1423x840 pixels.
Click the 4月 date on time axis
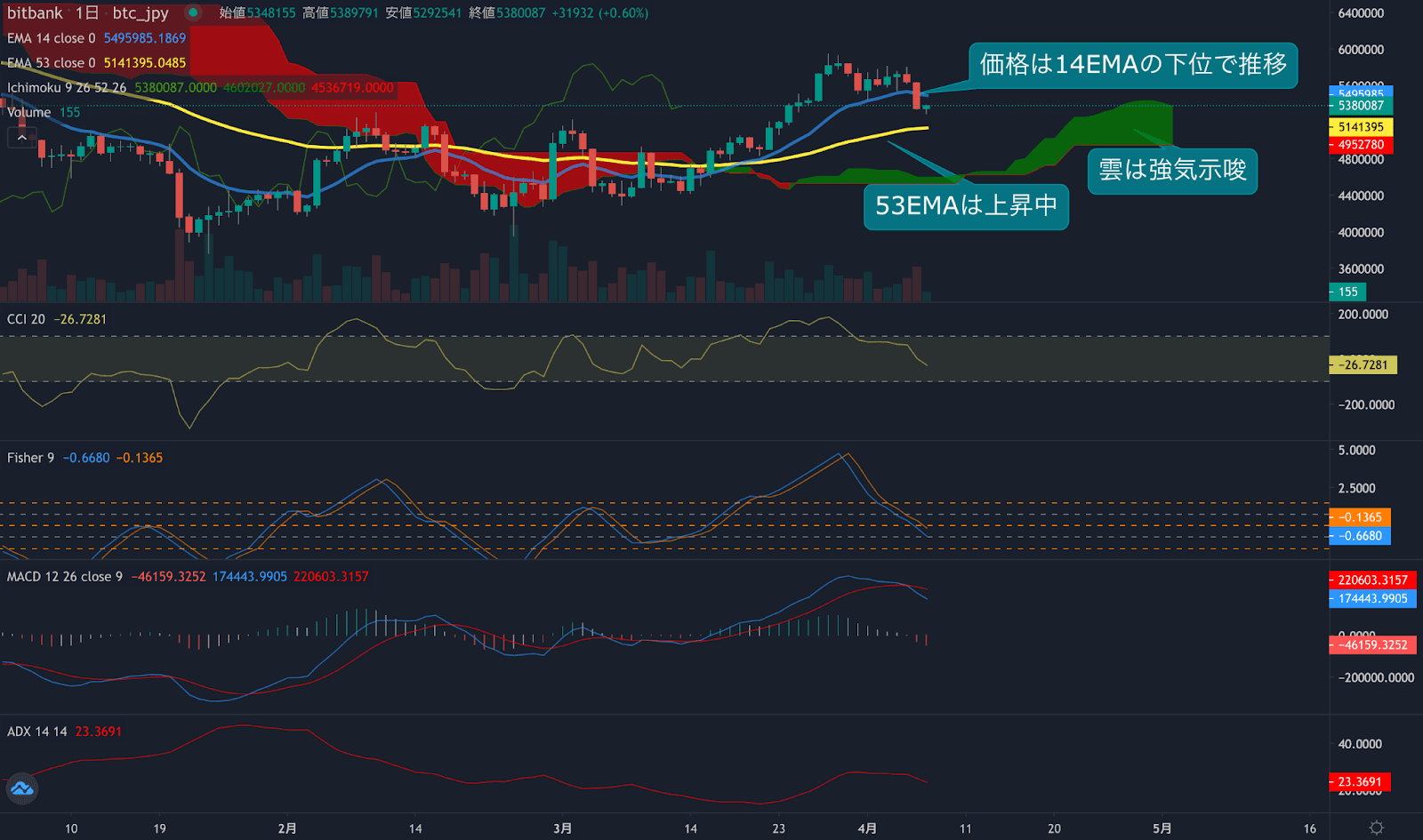[x=867, y=828]
